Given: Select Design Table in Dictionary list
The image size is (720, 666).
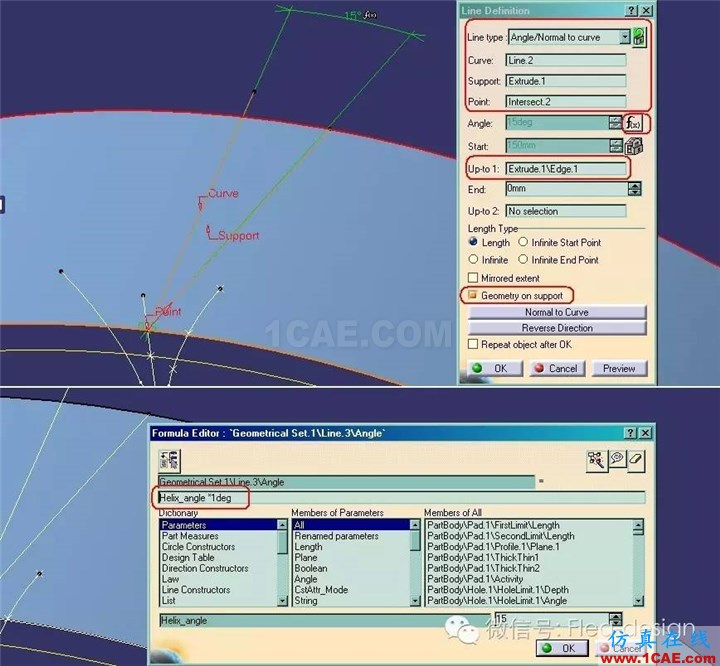Looking at the screenshot, I should click(219, 558).
